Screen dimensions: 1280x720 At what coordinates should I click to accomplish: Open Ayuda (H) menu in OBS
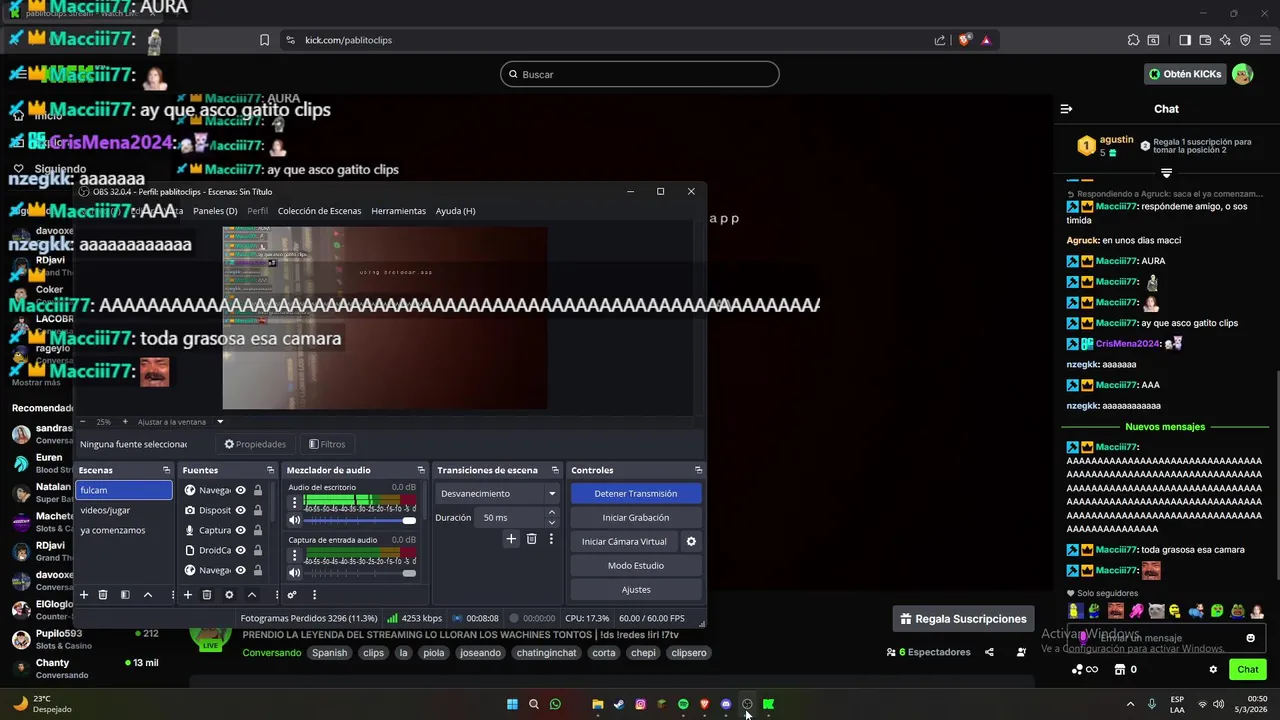click(x=455, y=211)
